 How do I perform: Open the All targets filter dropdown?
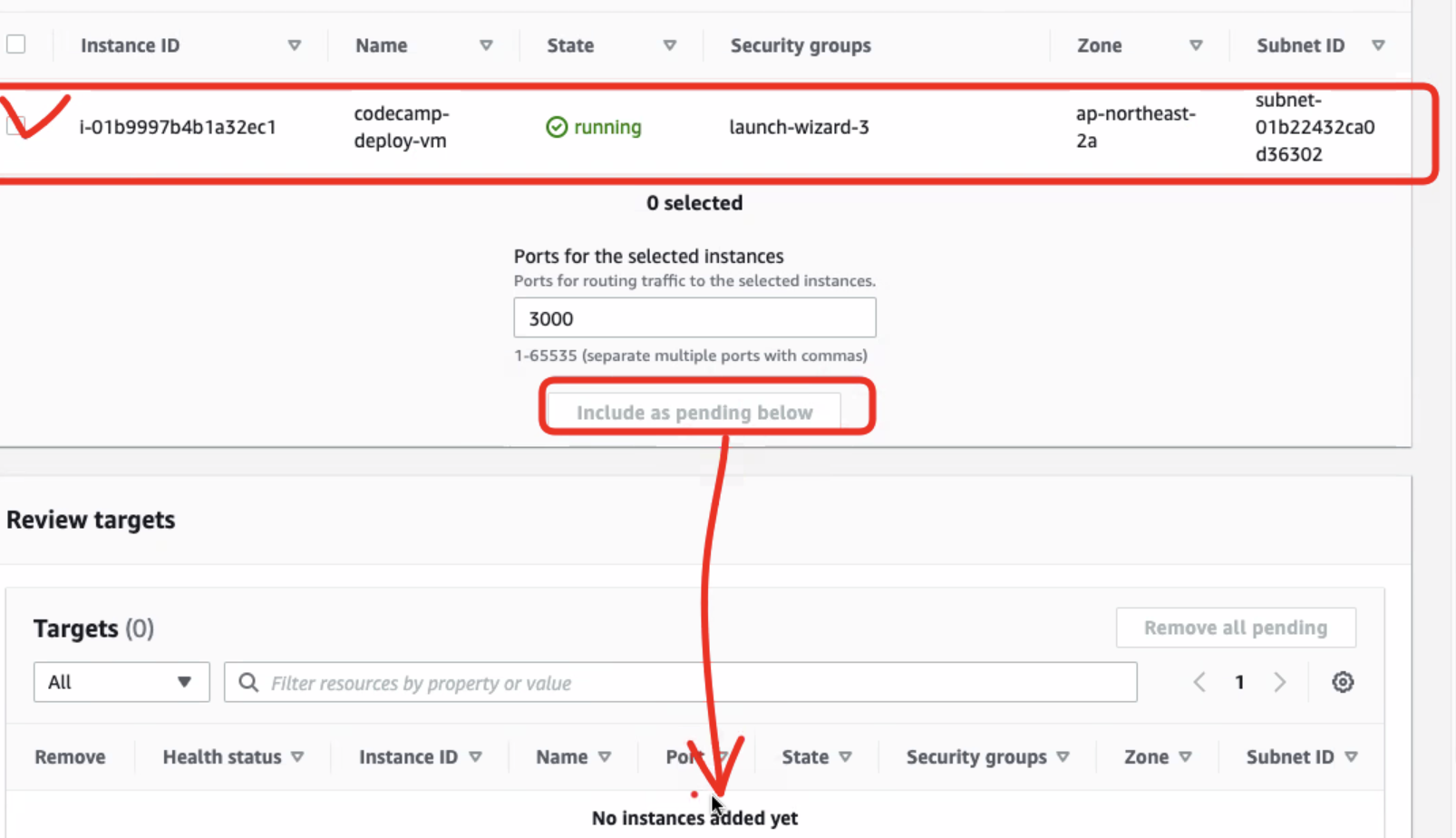(121, 682)
